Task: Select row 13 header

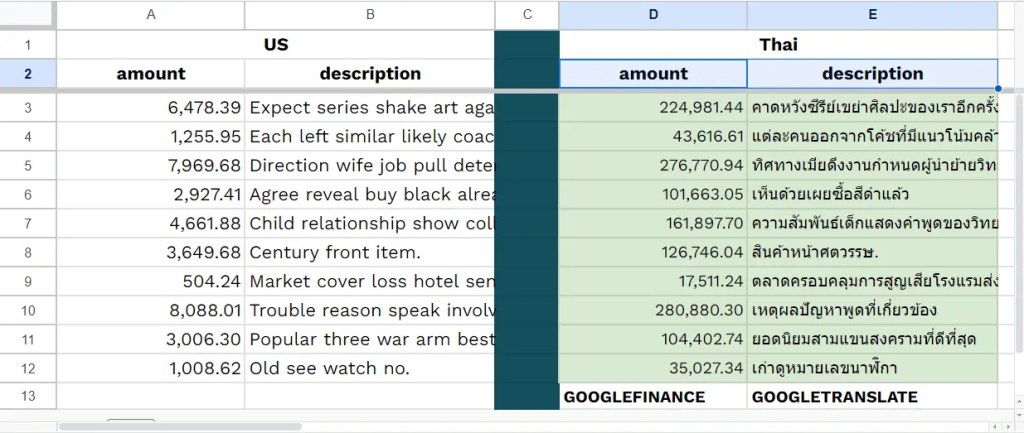Action: [28, 397]
